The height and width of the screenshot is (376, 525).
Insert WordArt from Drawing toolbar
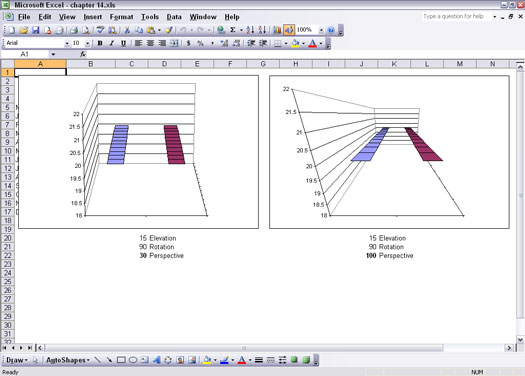tap(156, 360)
